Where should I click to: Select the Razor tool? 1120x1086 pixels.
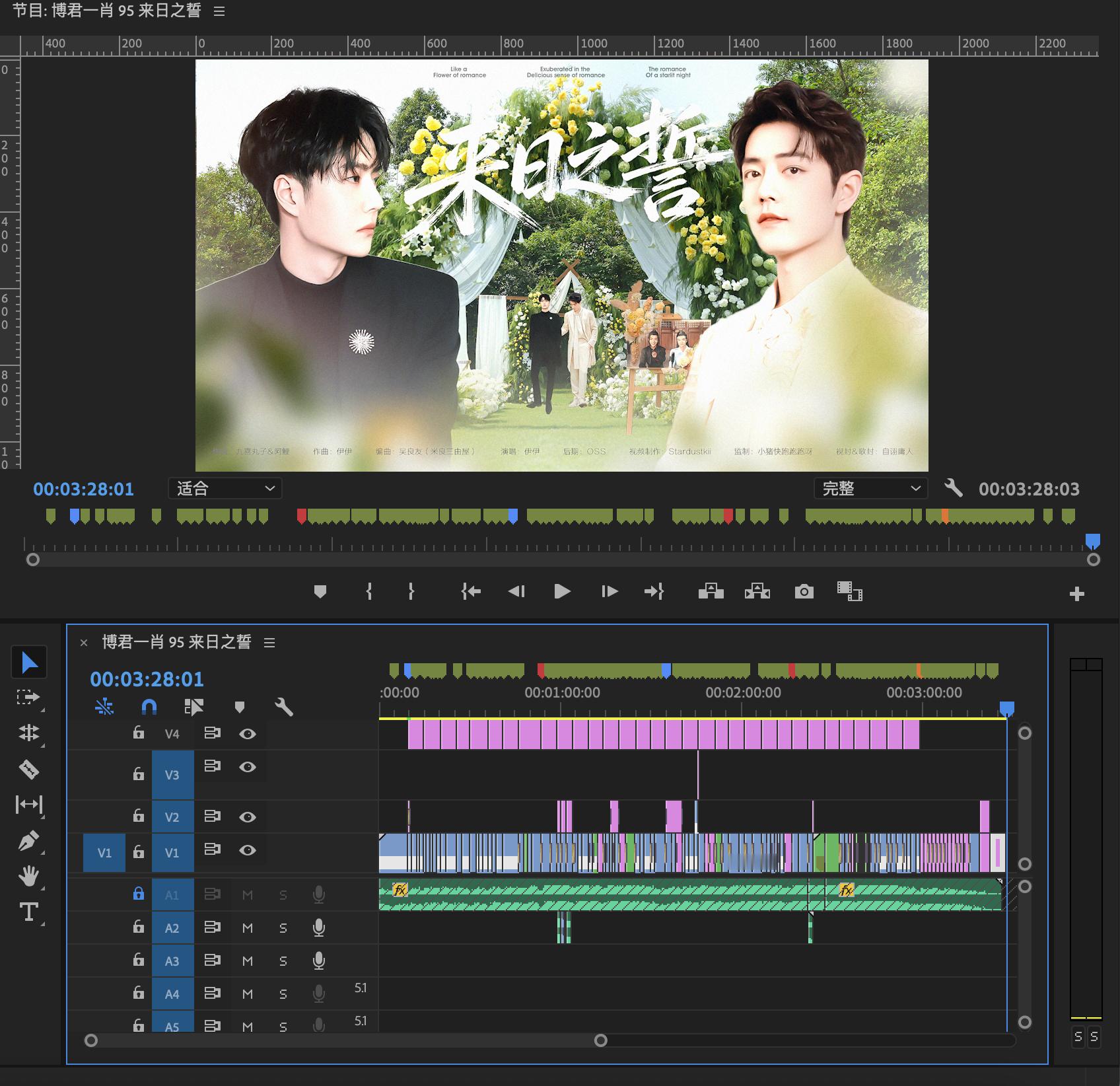tap(28, 769)
